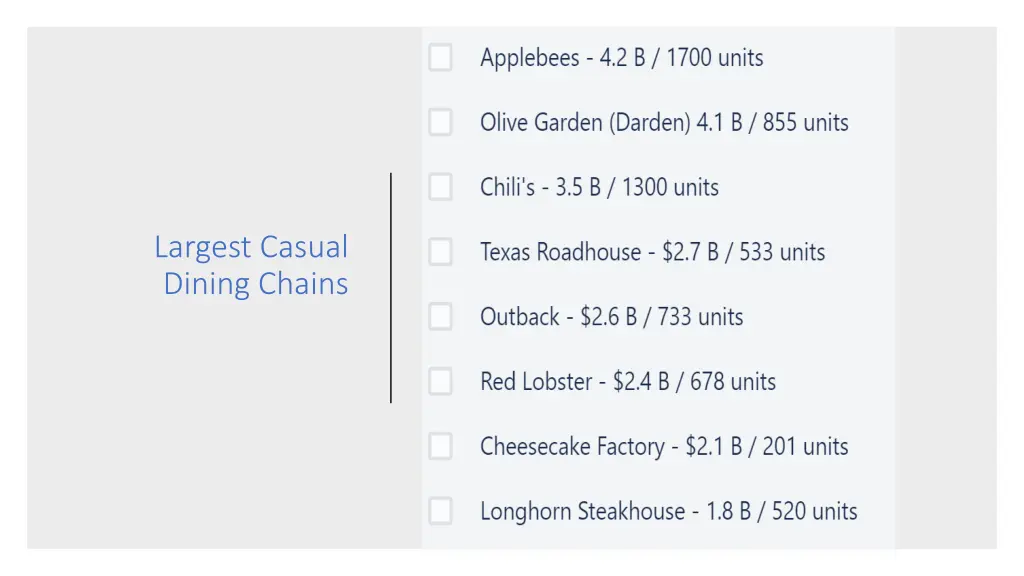The width and height of the screenshot is (1024, 576).
Task: Click the word Casual in the heading
Action: 304,247
